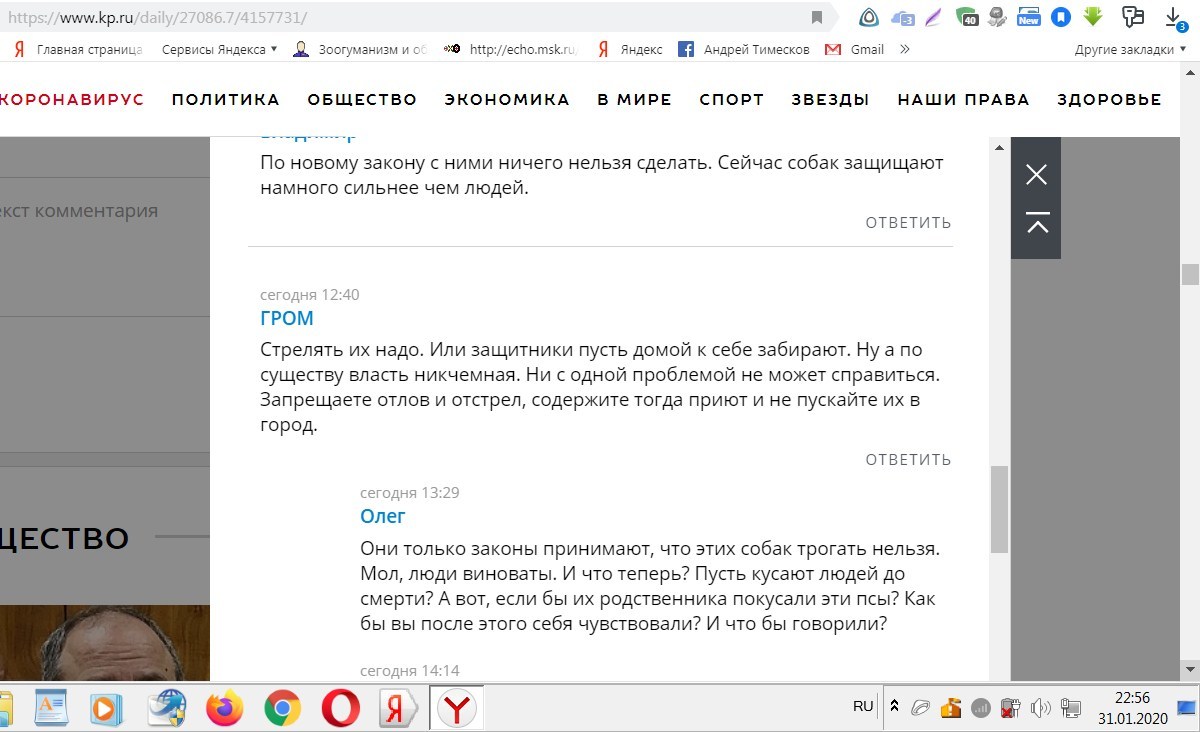1200x732 pixels.
Task: Launch Opera browser from taskbar
Action: pyautogui.click(x=341, y=709)
